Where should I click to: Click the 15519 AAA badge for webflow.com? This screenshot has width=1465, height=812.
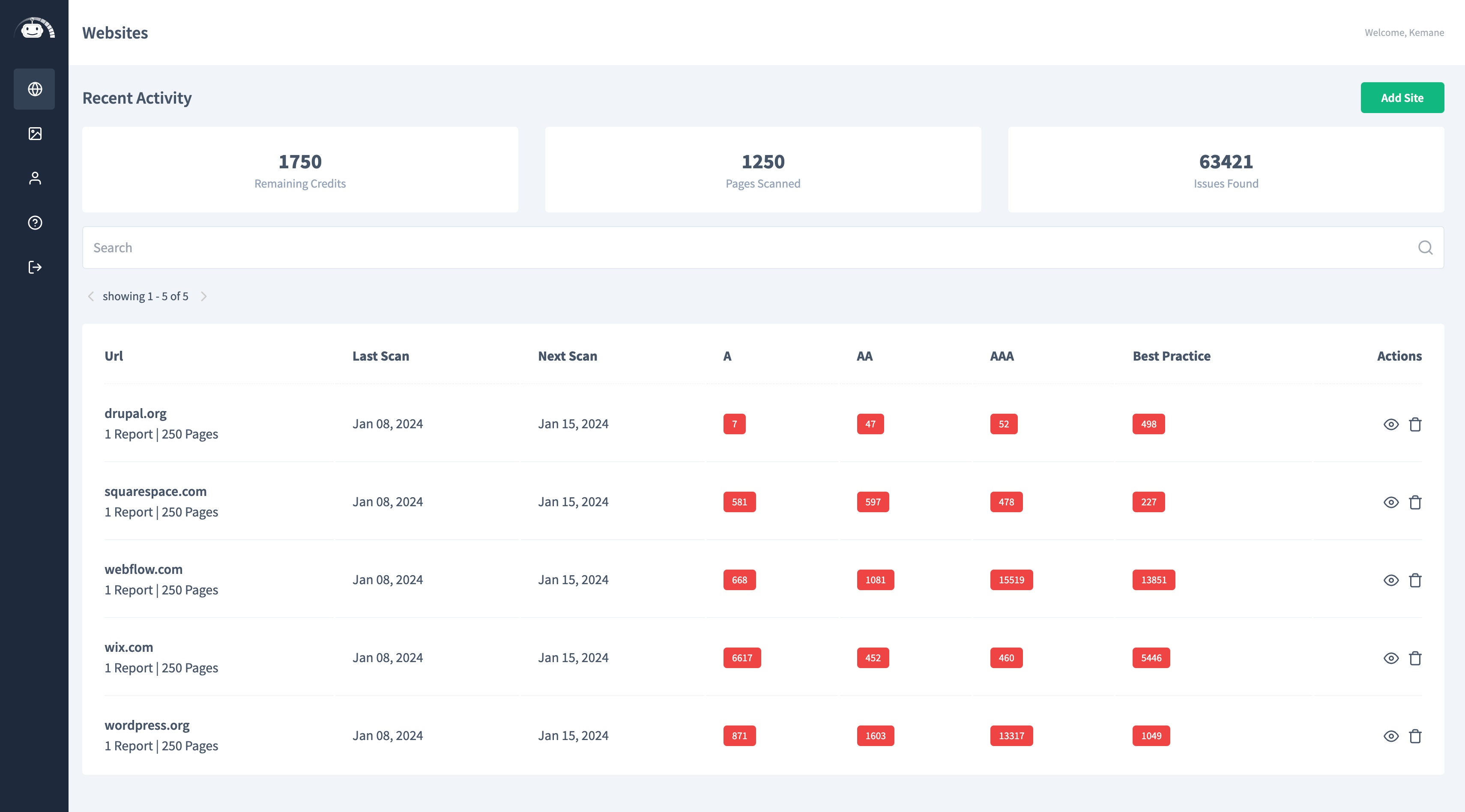click(1011, 580)
